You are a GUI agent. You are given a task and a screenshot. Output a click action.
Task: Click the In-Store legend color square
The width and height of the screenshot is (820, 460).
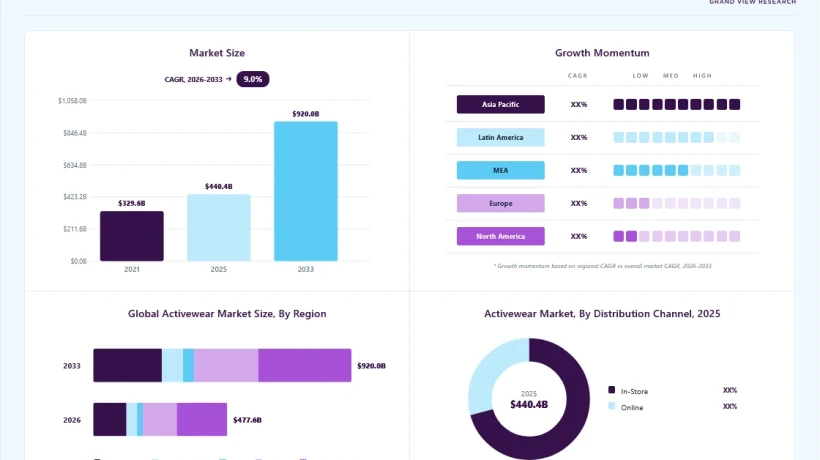tap(611, 389)
